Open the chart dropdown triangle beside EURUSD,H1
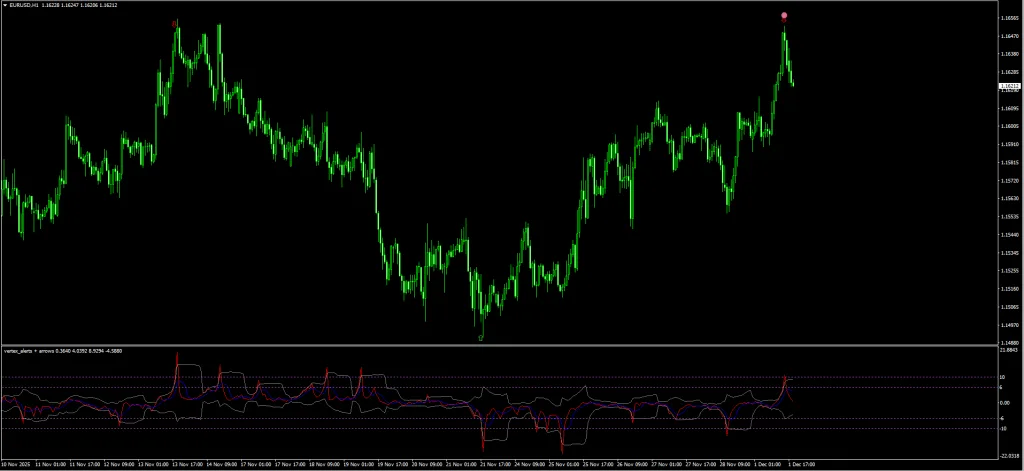This screenshot has width=1024, height=471. (5, 5)
